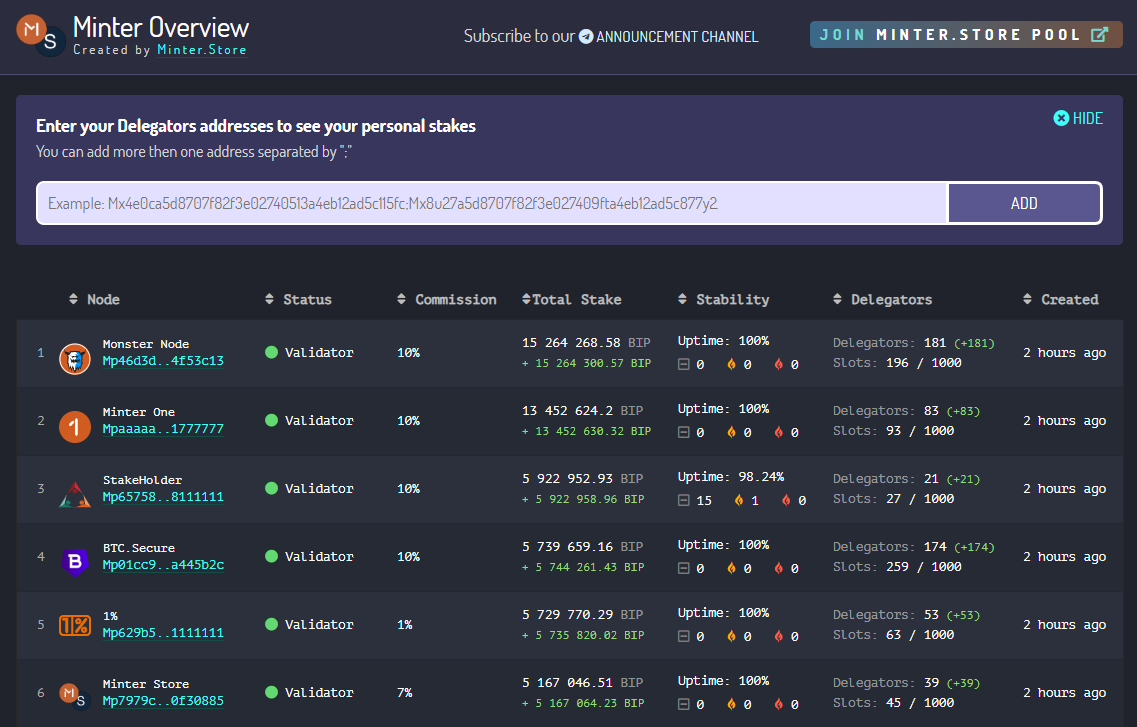Click JOIN MINTER.STORE POOL button

pos(966,35)
